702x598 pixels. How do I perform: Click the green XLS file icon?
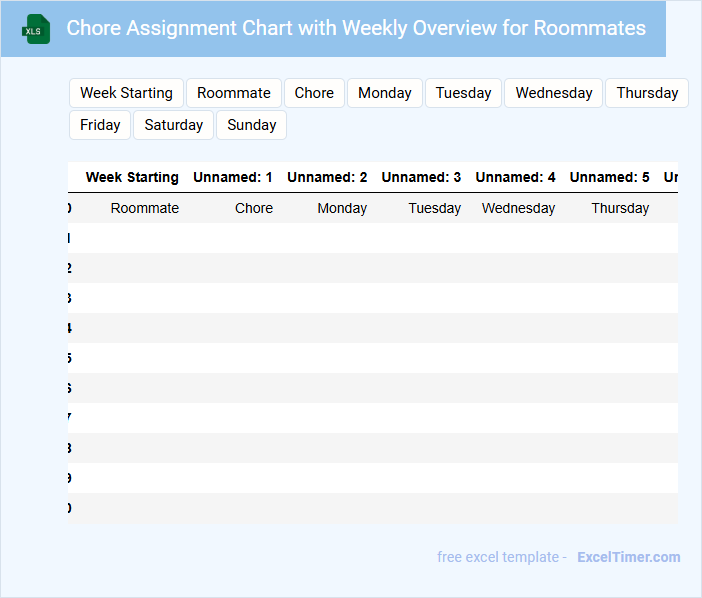click(37, 29)
